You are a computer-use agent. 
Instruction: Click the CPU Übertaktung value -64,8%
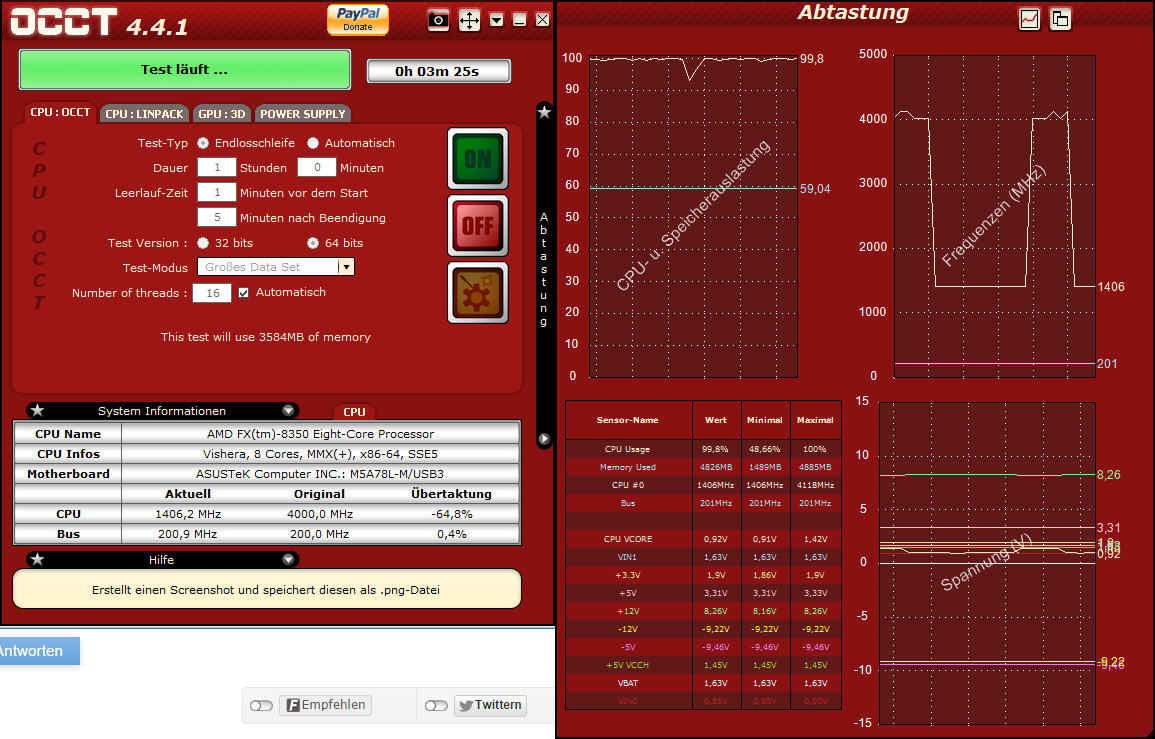pos(452,514)
